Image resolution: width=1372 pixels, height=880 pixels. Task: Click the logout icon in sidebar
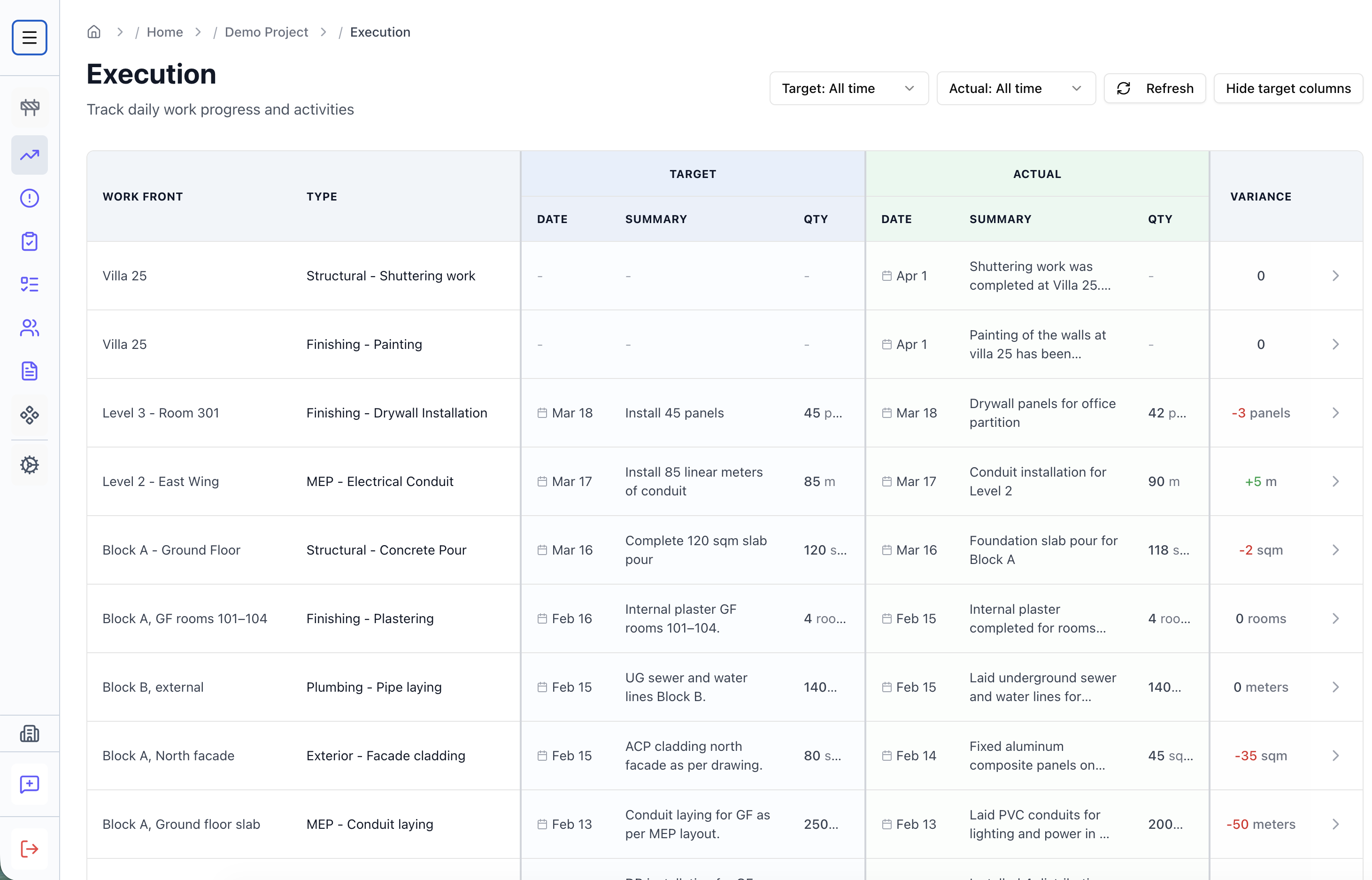(29, 849)
